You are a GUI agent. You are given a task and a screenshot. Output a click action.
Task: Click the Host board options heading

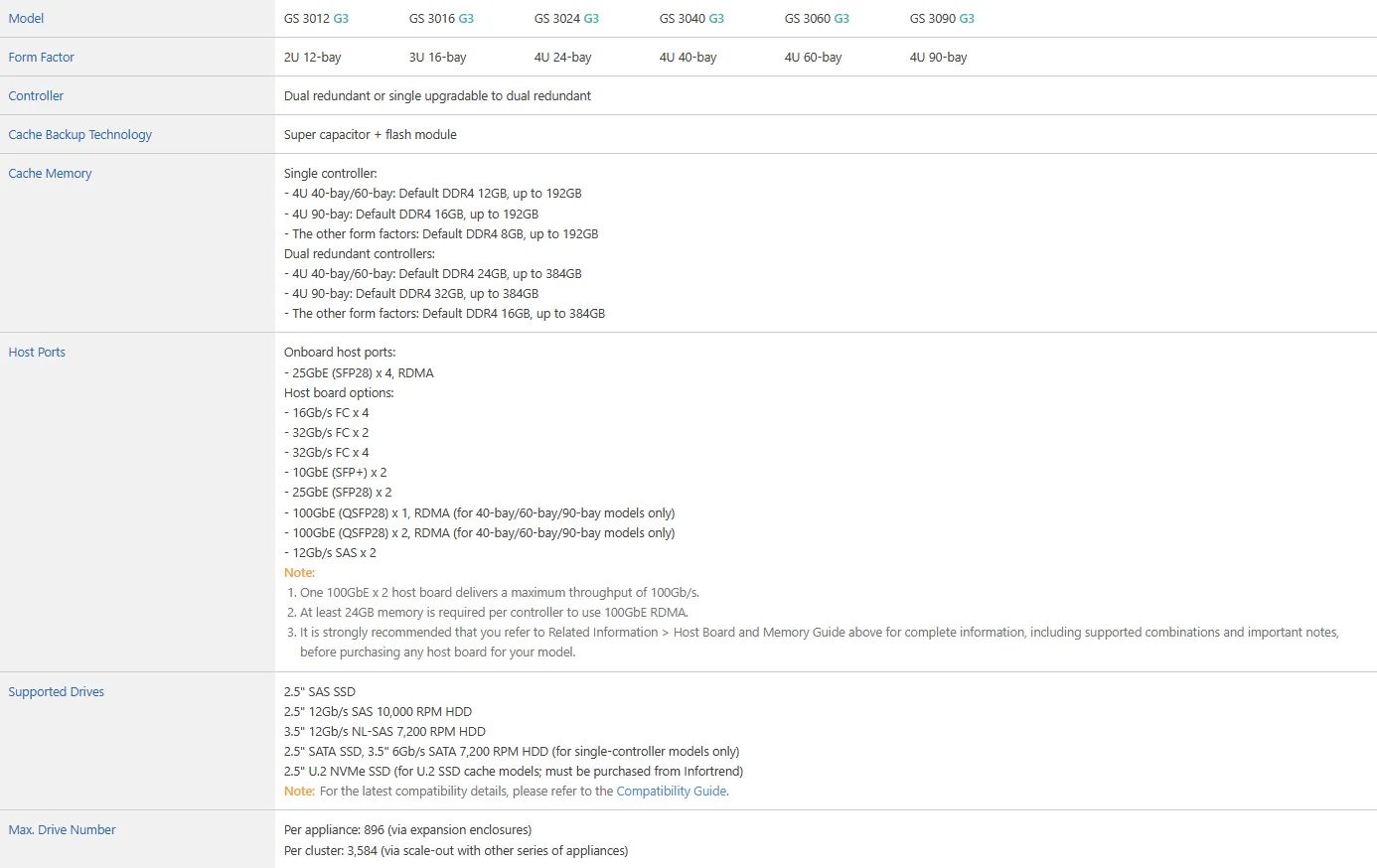pos(339,393)
